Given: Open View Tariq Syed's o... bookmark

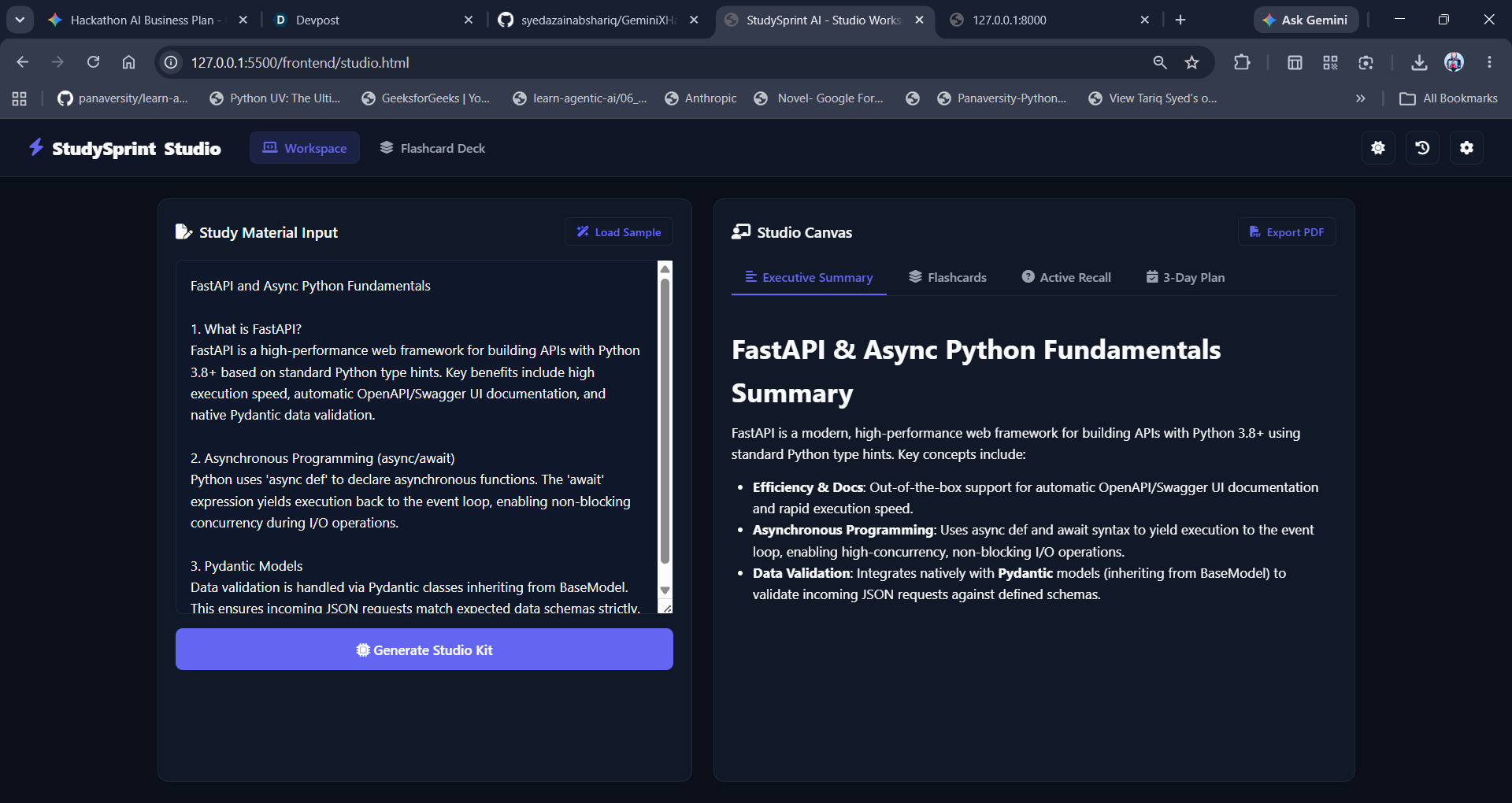Looking at the screenshot, I should [1153, 98].
